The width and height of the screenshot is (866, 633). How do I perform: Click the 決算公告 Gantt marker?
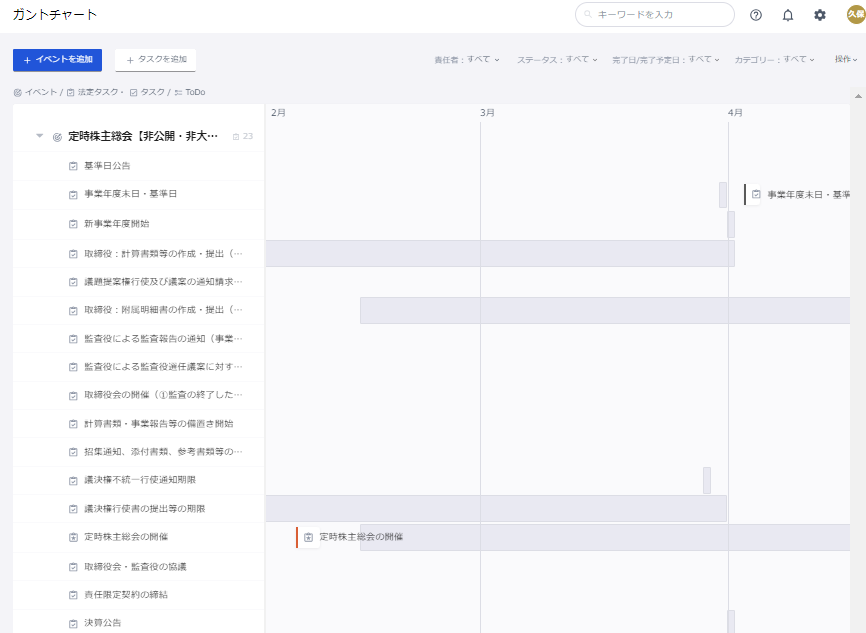point(731,621)
